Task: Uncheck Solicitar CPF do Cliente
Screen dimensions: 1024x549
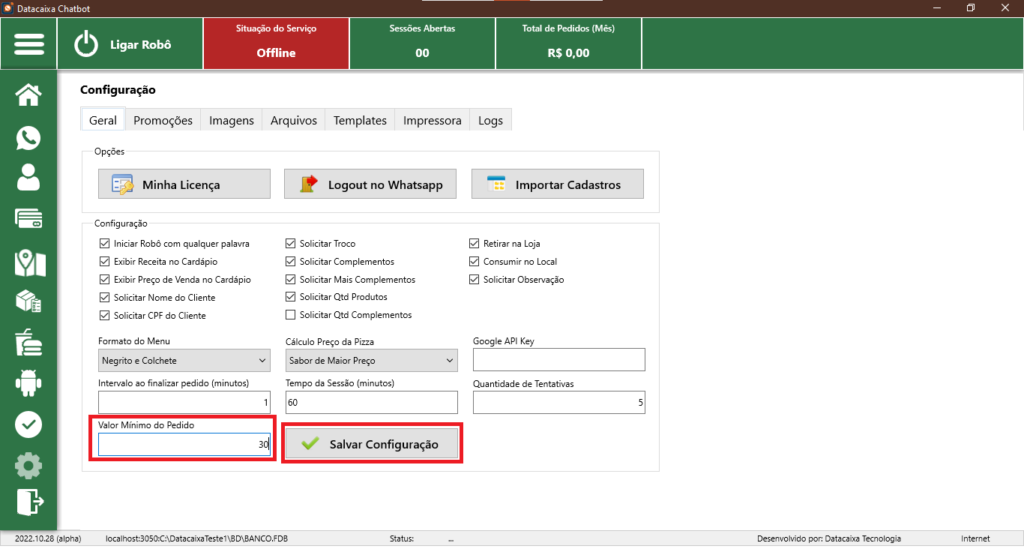Action: tap(105, 315)
